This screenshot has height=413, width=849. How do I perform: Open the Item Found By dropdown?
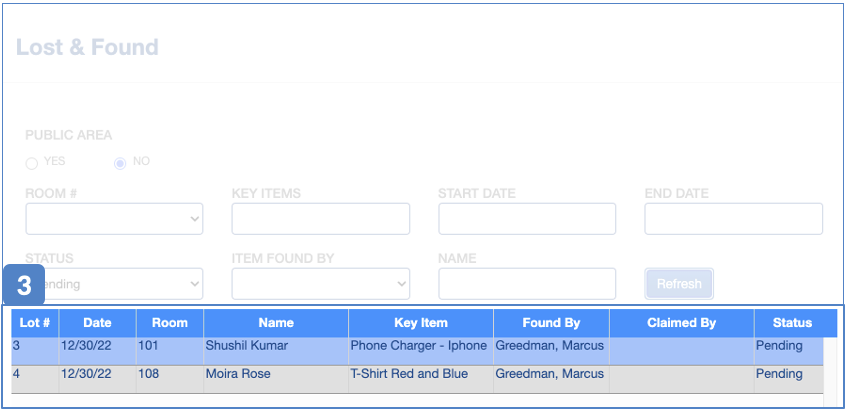(x=320, y=284)
